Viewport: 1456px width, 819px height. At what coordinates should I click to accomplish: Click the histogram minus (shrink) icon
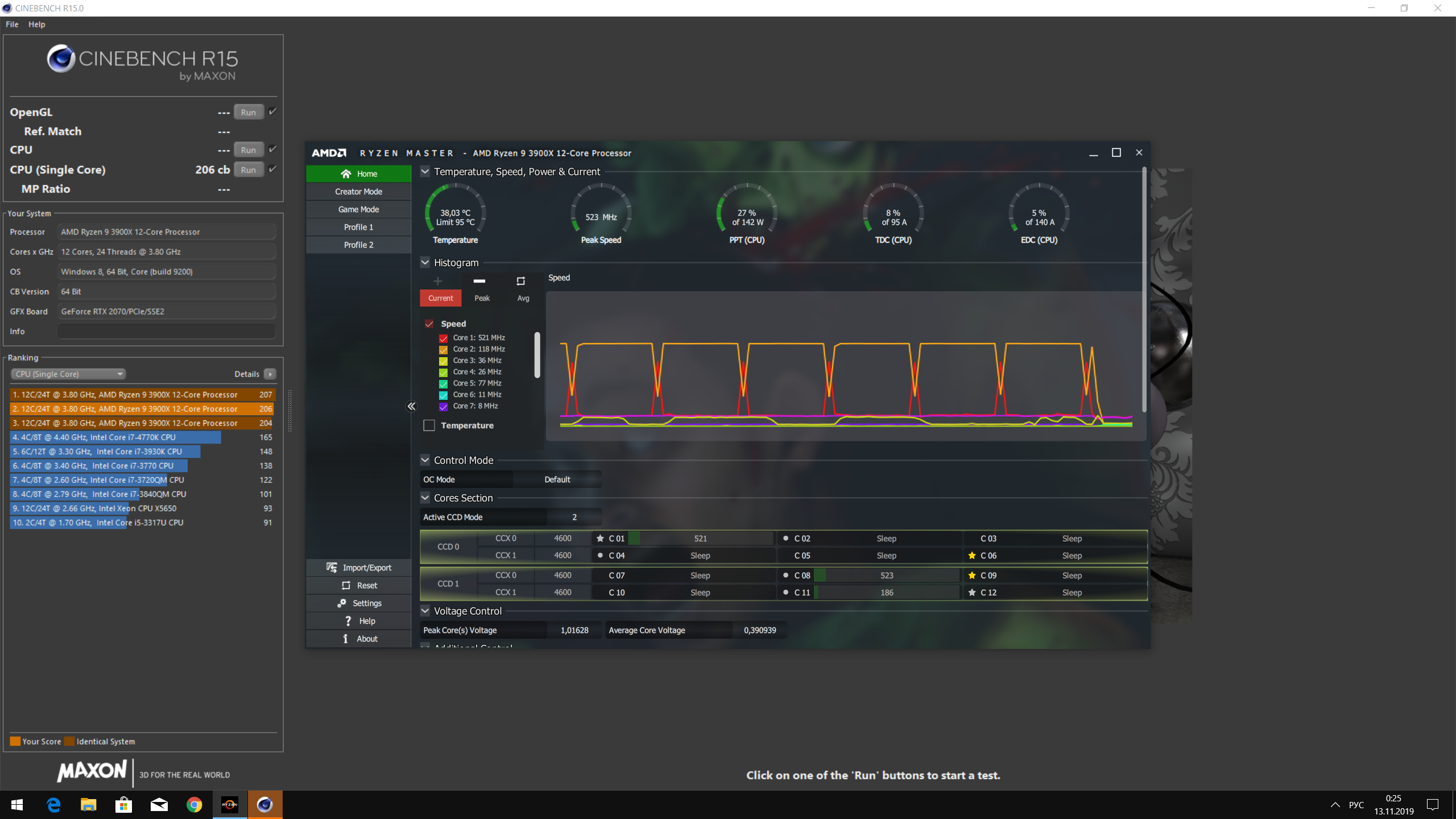[x=479, y=281]
